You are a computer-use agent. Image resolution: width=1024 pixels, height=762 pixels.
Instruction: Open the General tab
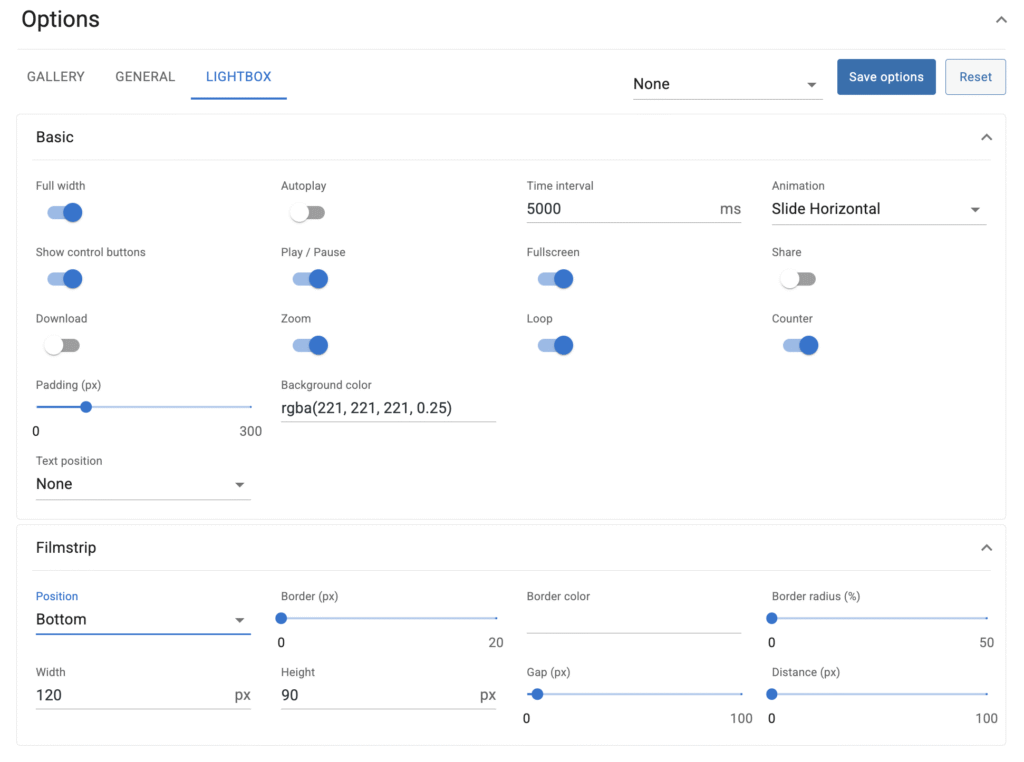tap(145, 77)
